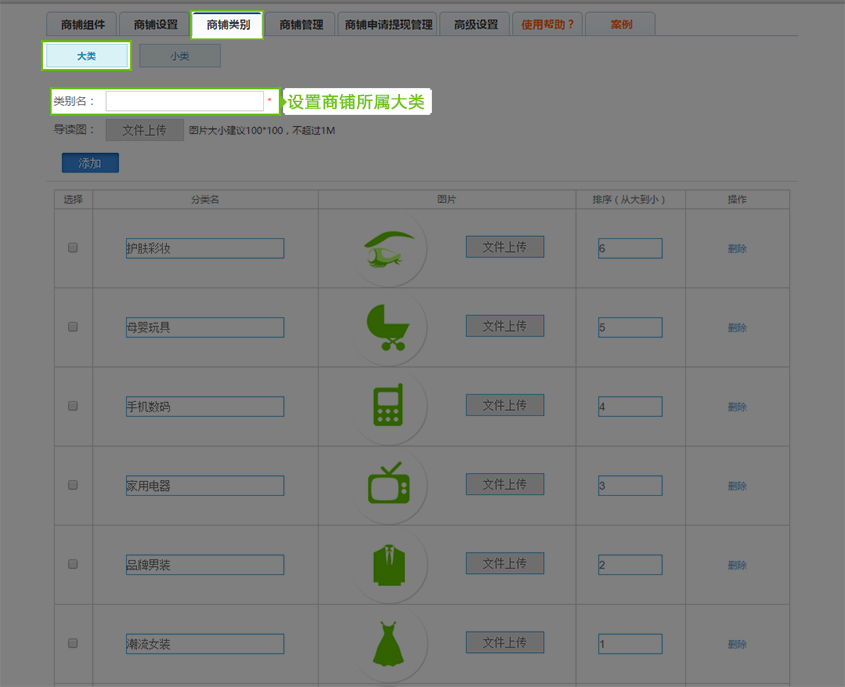The height and width of the screenshot is (687, 845).
Task: Tick the checkbox for 护肤彩妆 row
Action: [73, 248]
